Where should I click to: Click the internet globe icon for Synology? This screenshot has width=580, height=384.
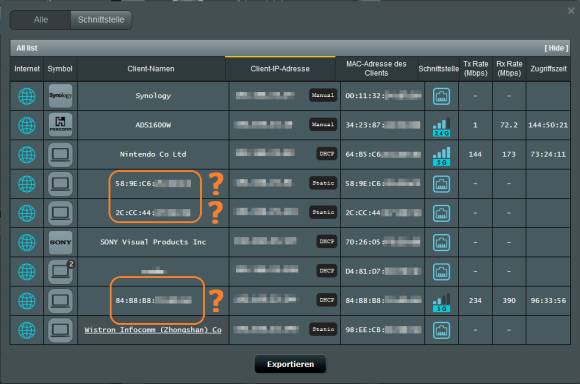click(27, 96)
